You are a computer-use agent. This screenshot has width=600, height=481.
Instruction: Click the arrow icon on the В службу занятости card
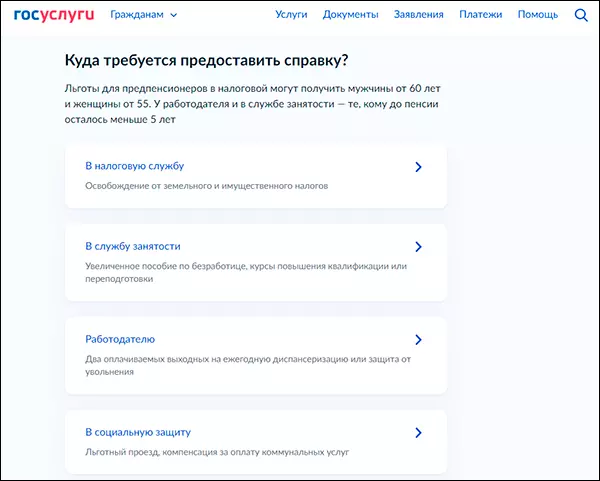pos(418,246)
